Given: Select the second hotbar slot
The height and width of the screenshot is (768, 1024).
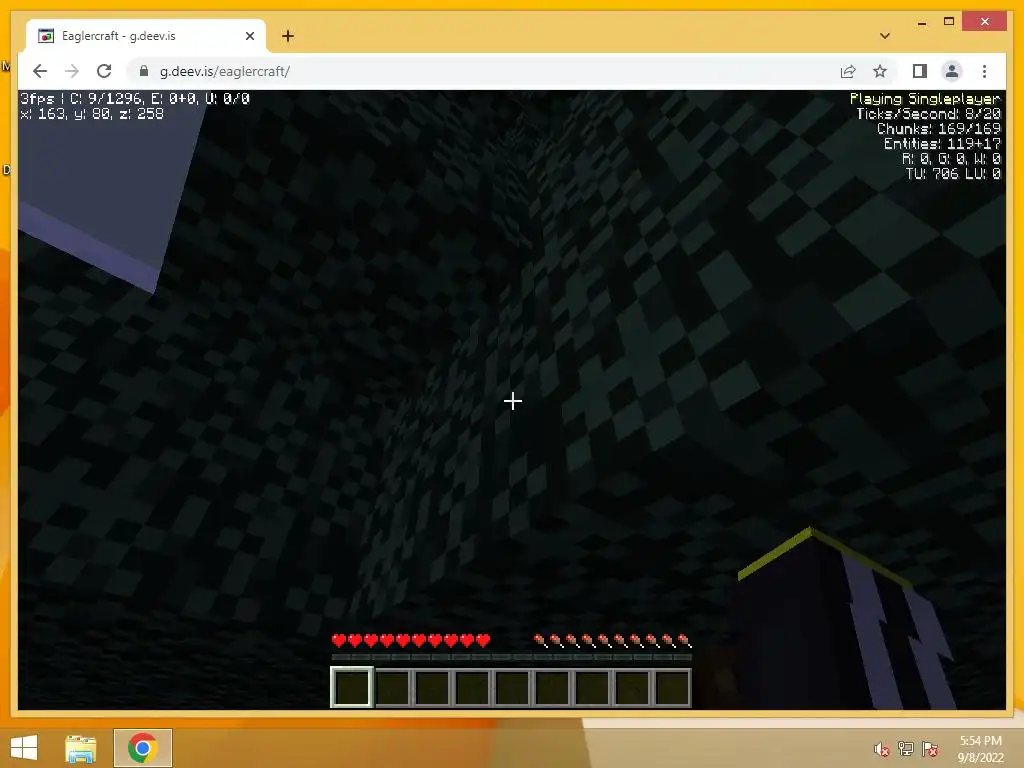Looking at the screenshot, I should 392,688.
